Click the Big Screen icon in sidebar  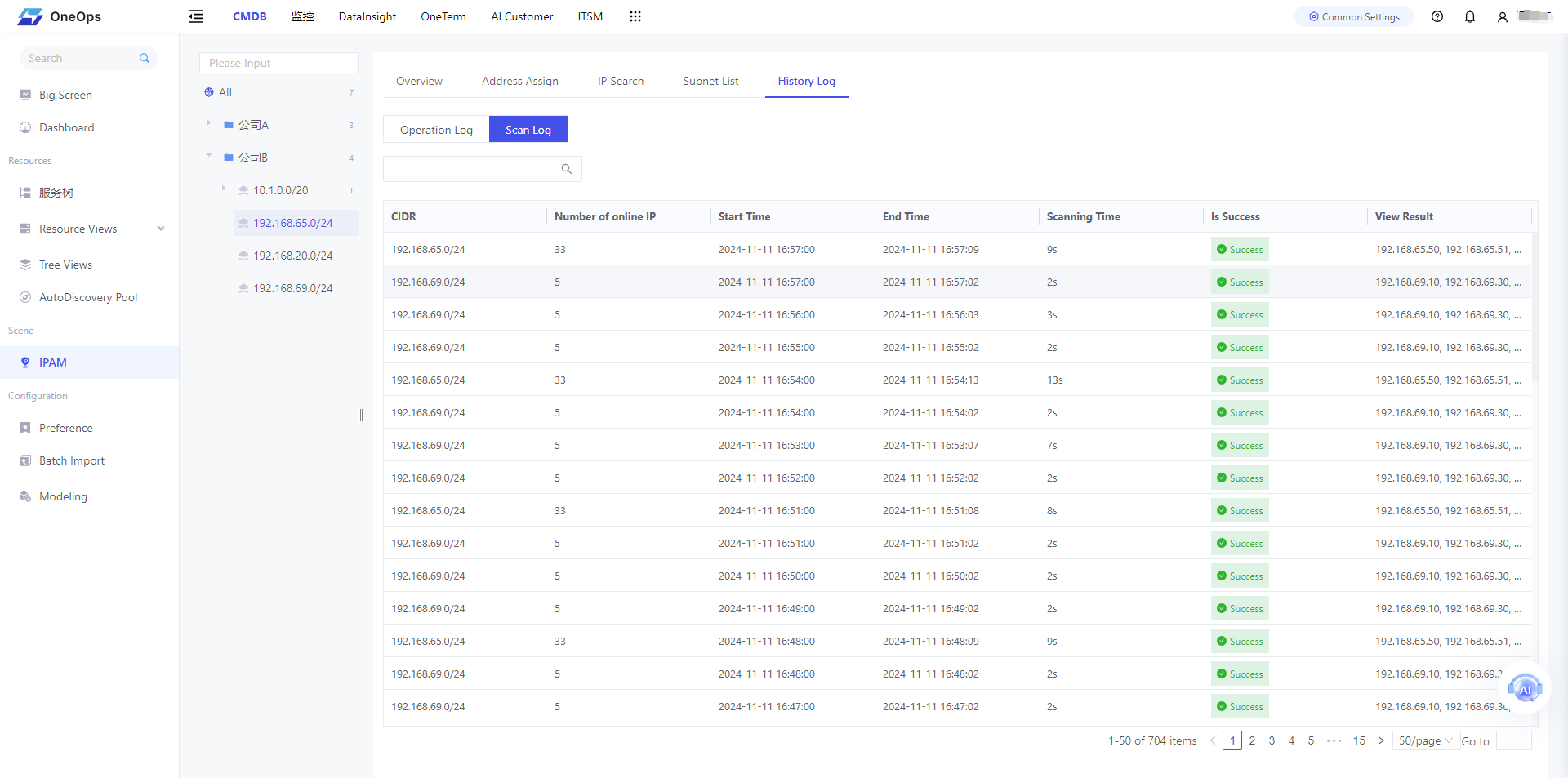(x=25, y=95)
